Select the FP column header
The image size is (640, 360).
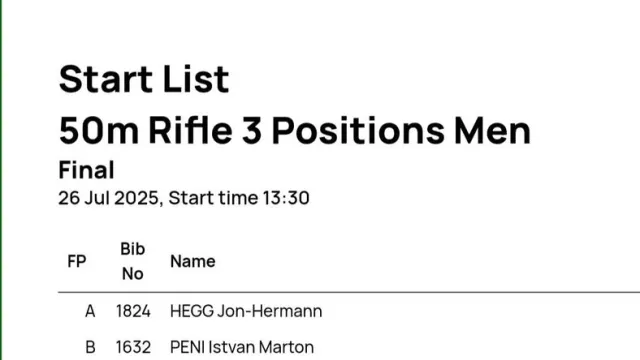(77, 261)
